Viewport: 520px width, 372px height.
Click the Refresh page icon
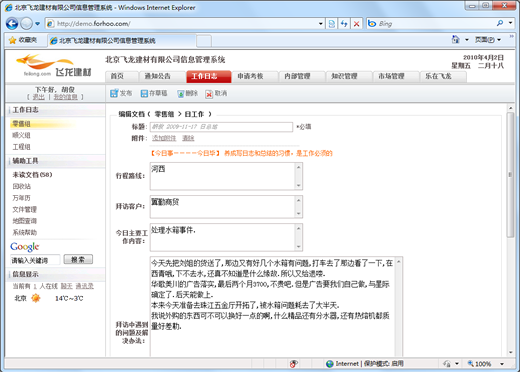pos(344,24)
